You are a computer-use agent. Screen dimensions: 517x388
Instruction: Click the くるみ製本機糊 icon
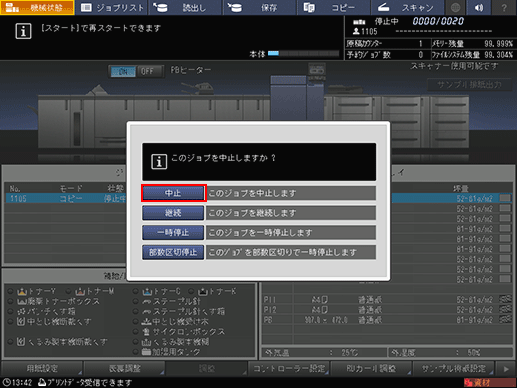(x=147, y=342)
